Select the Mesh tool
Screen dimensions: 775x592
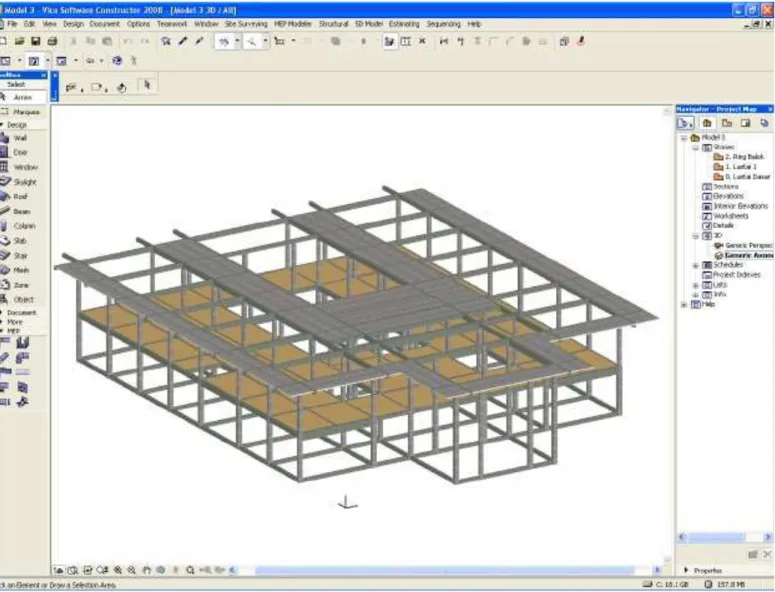tap(20, 270)
